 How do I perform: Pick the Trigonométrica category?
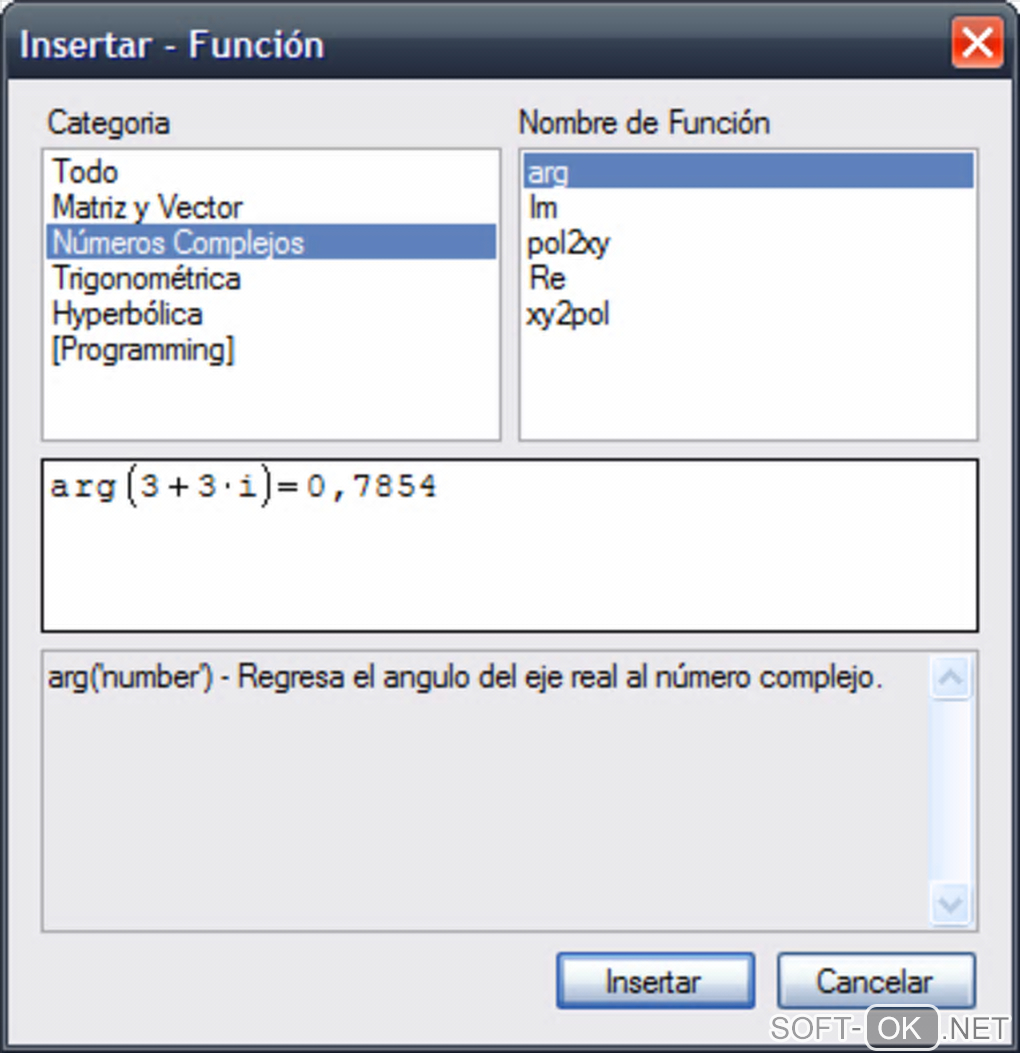click(146, 278)
